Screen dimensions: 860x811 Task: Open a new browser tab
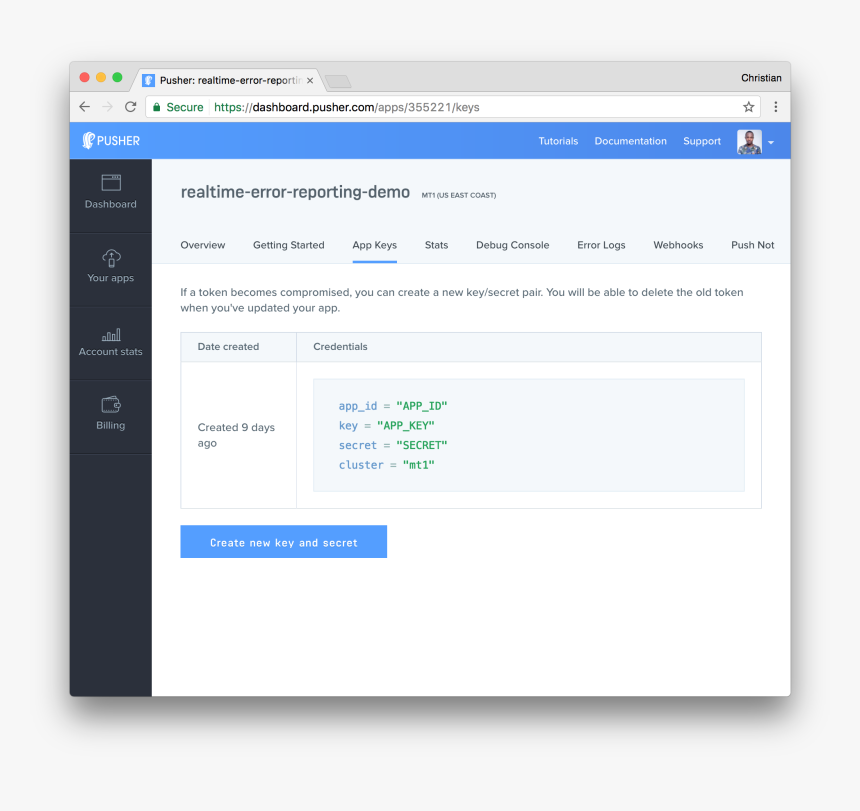pos(338,82)
